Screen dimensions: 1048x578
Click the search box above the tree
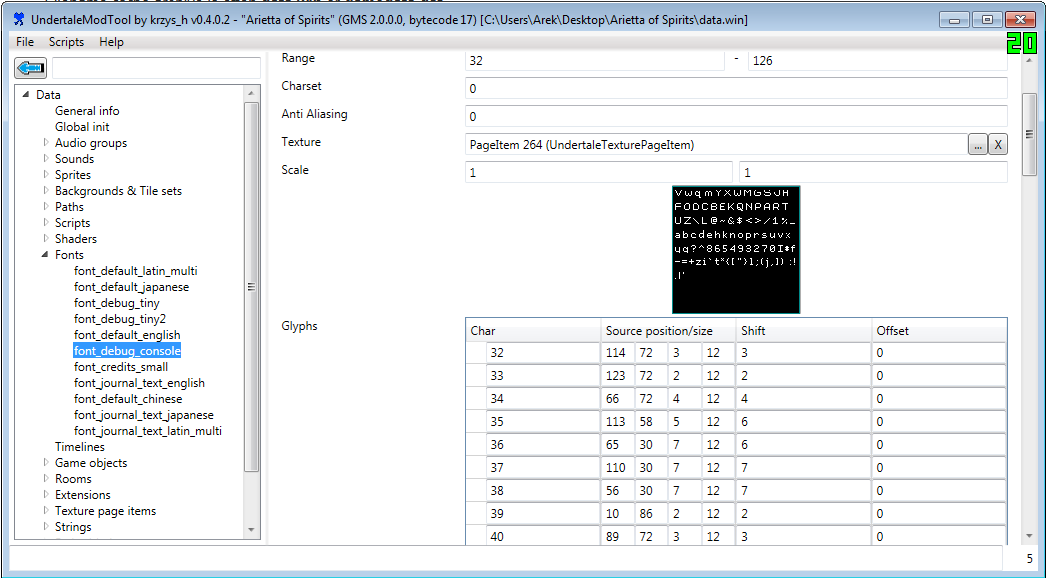[x=156, y=68]
